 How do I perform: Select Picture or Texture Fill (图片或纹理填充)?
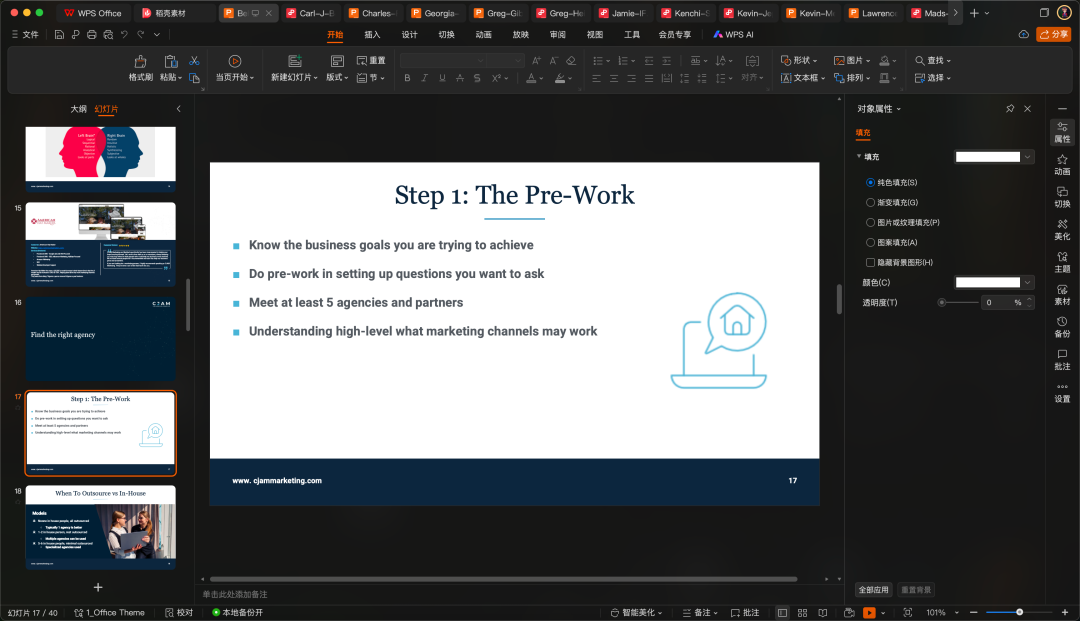click(x=870, y=222)
